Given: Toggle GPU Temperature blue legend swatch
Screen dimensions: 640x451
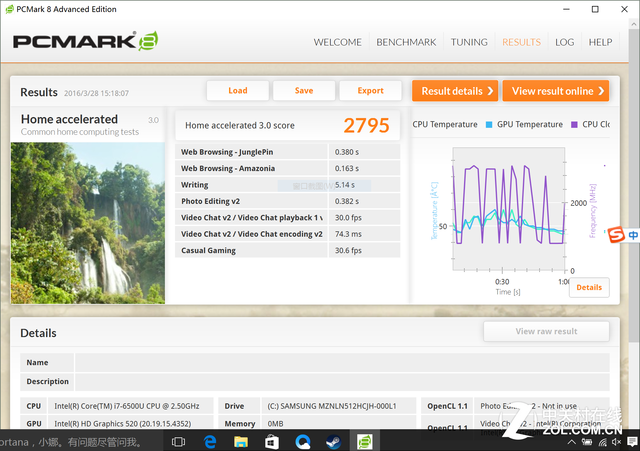Looking at the screenshot, I should [489, 124].
